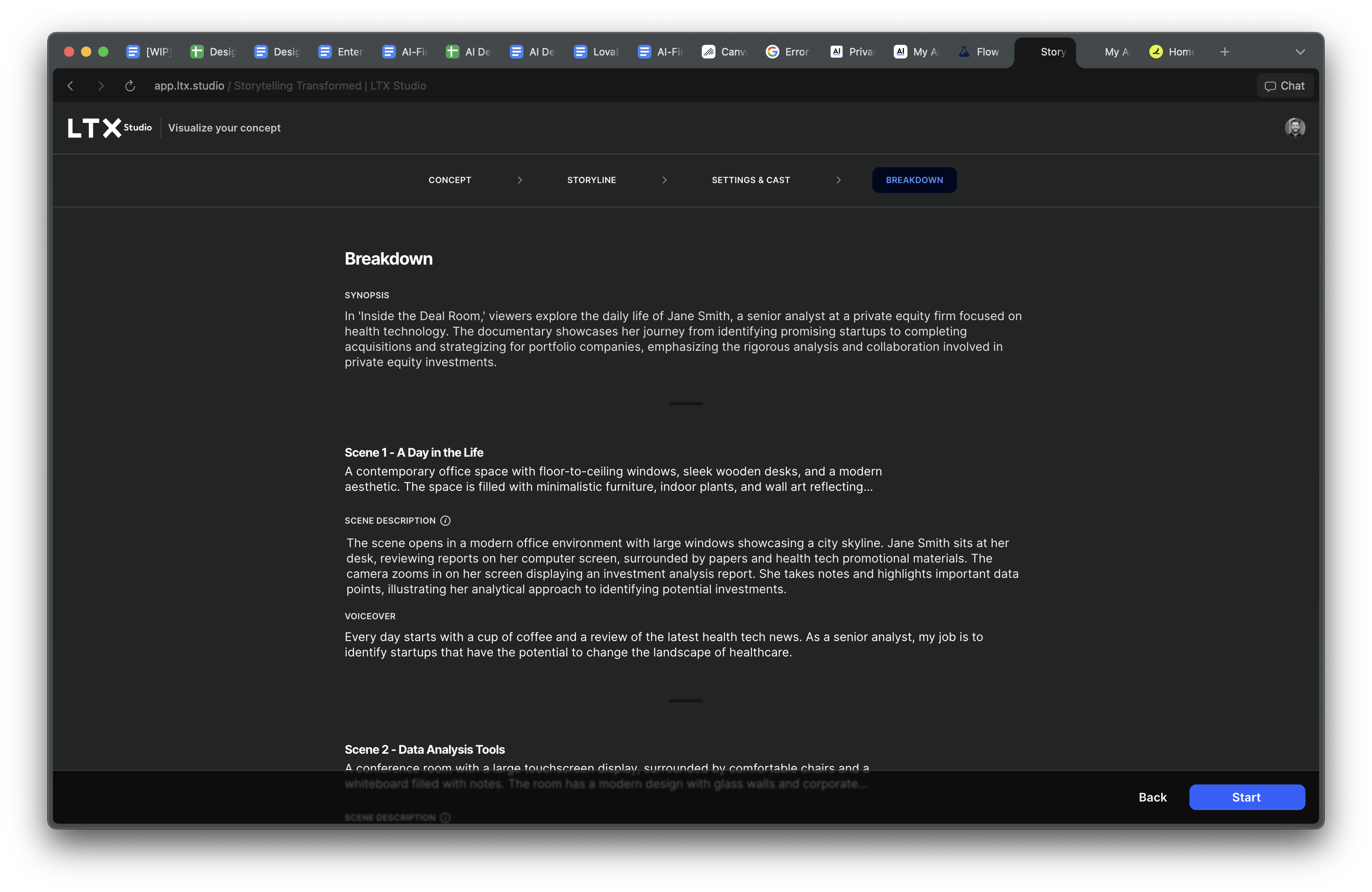Expand the tab list chevron

(1300, 52)
